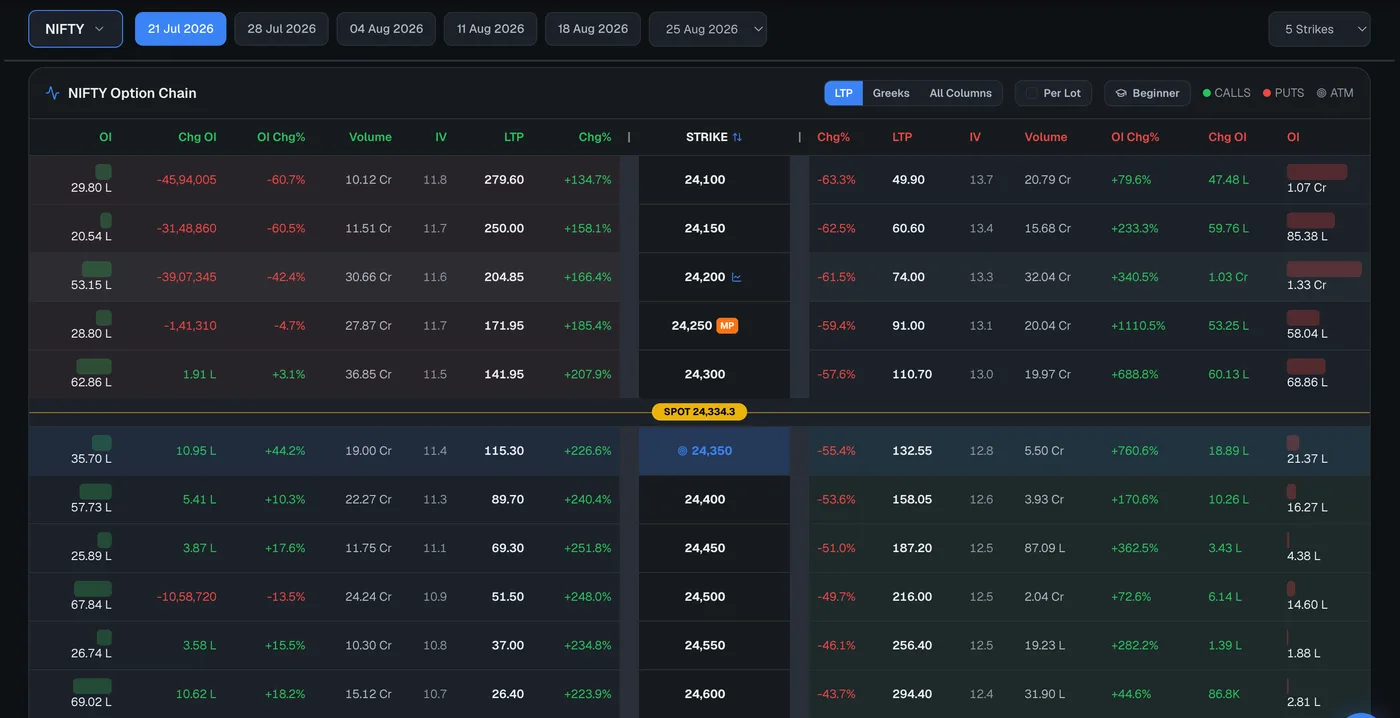Open the NIFTY symbol dropdown
Image resolution: width=1400 pixels, height=718 pixels.
click(x=75, y=29)
